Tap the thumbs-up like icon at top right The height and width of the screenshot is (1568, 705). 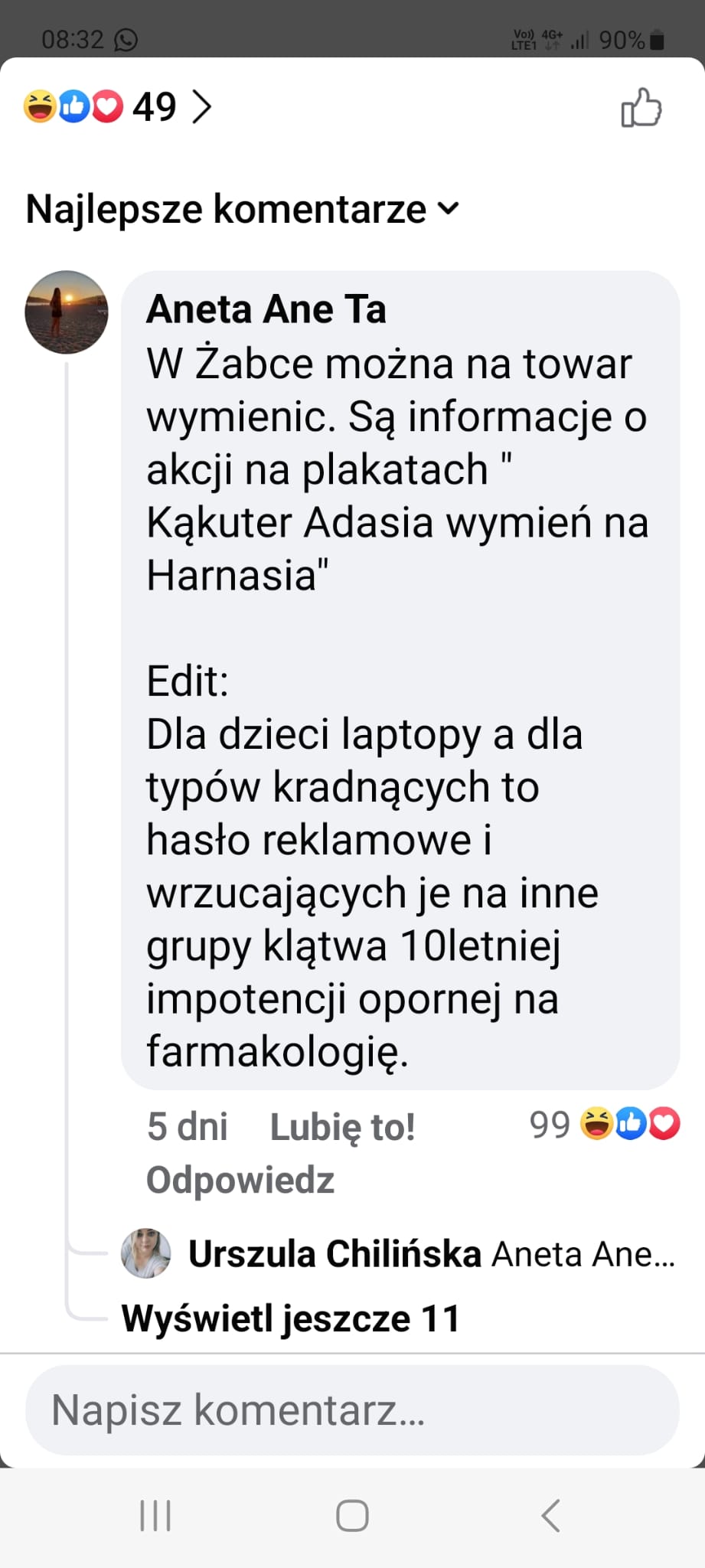(641, 107)
